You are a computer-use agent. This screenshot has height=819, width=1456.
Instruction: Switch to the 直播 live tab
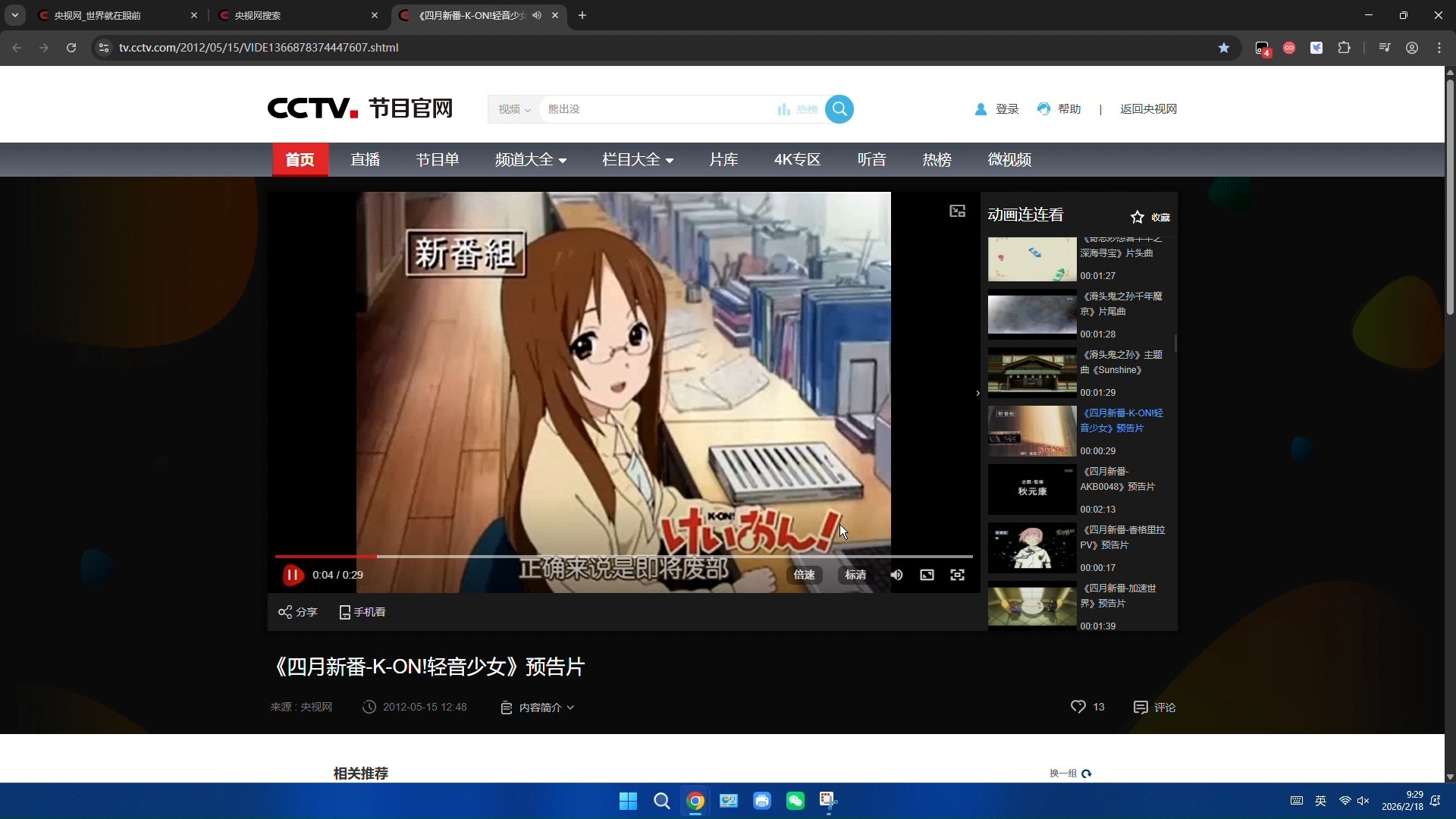(365, 159)
